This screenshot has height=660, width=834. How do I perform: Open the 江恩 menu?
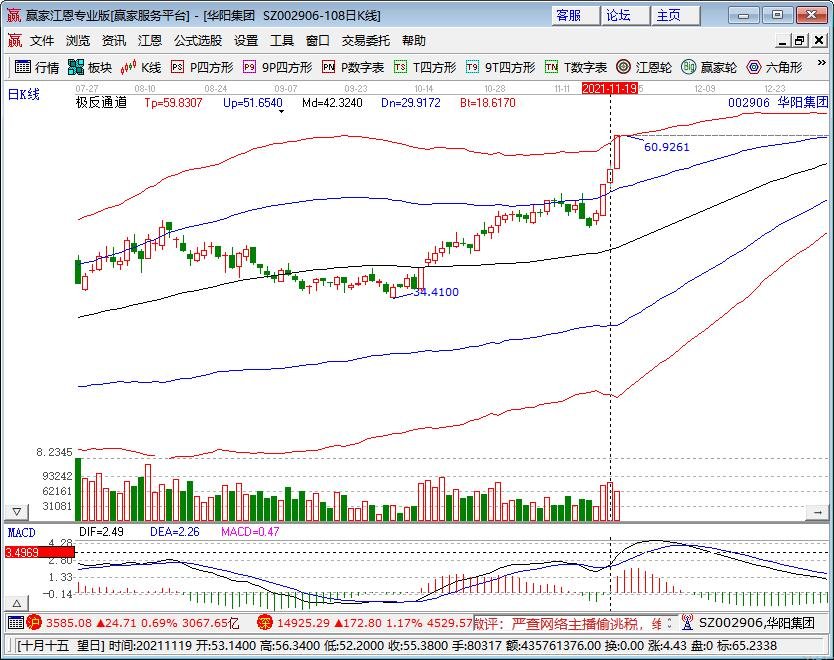149,40
